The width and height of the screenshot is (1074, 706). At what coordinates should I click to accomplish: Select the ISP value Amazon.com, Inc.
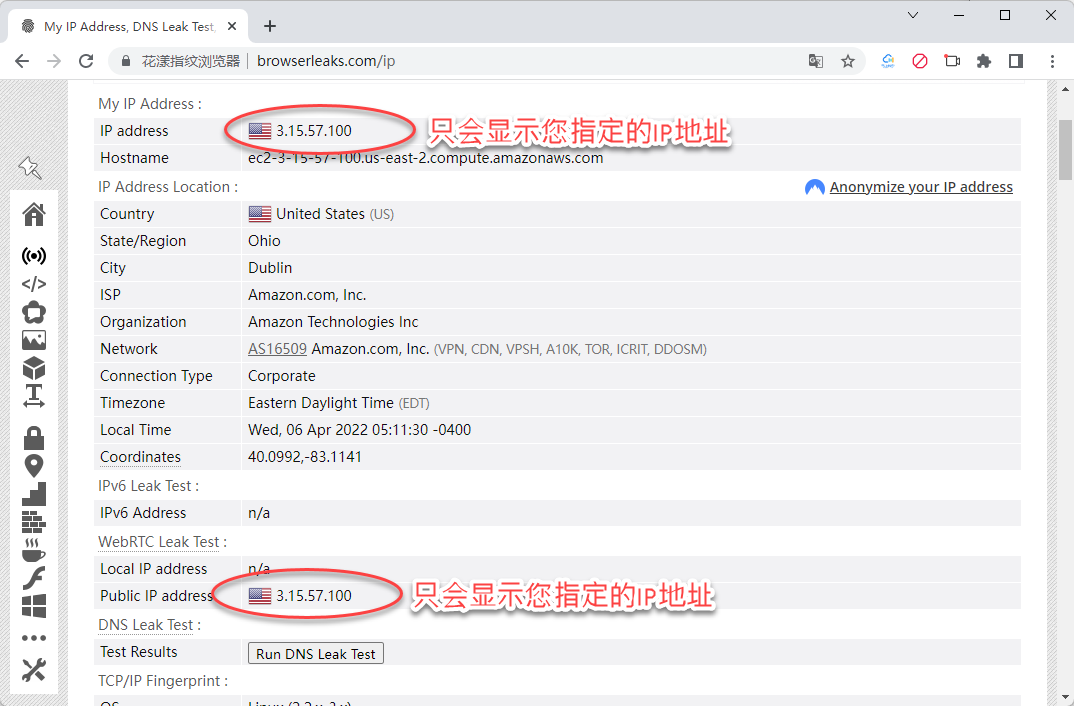[x=307, y=294]
